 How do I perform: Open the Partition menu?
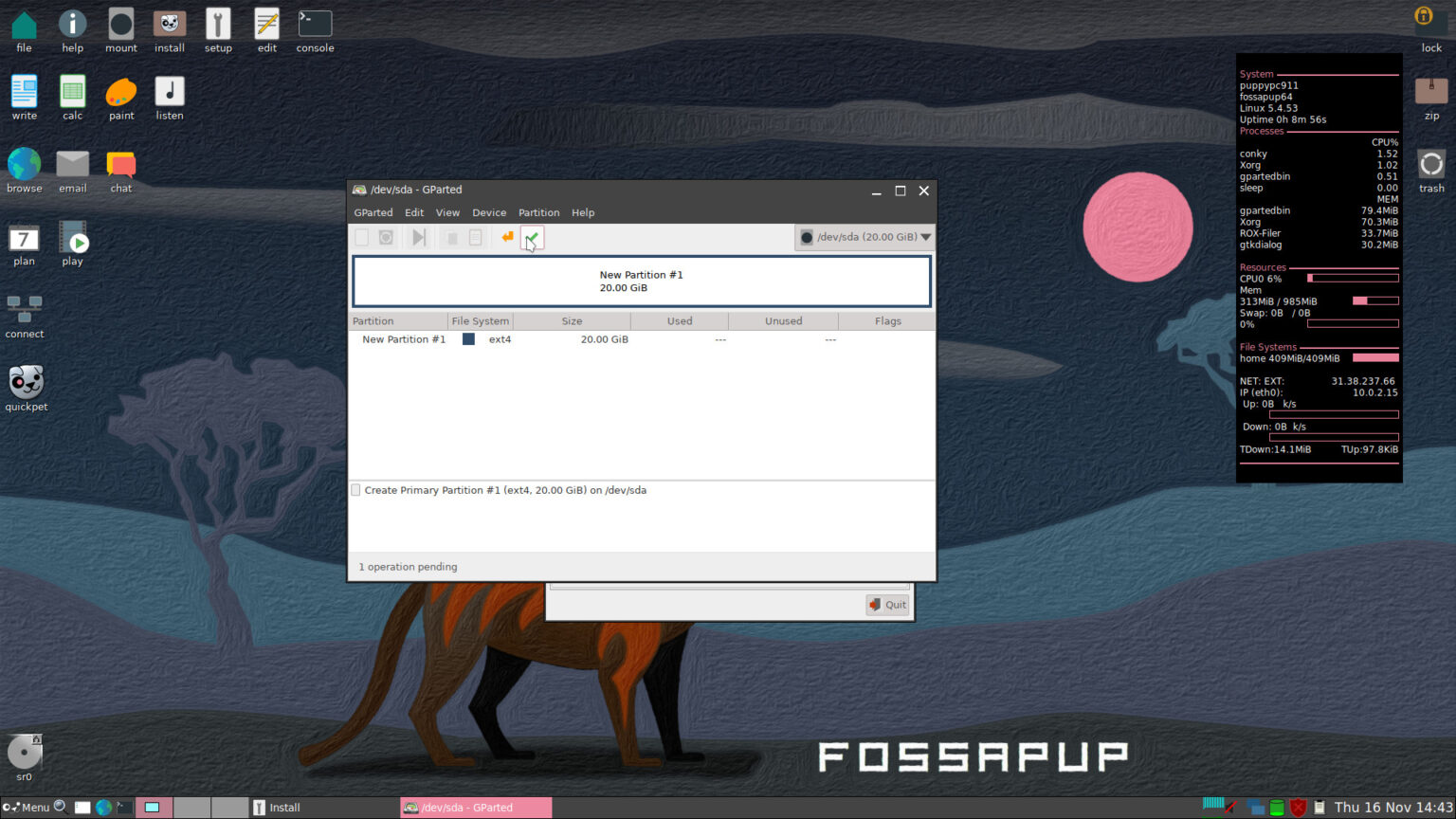[538, 212]
